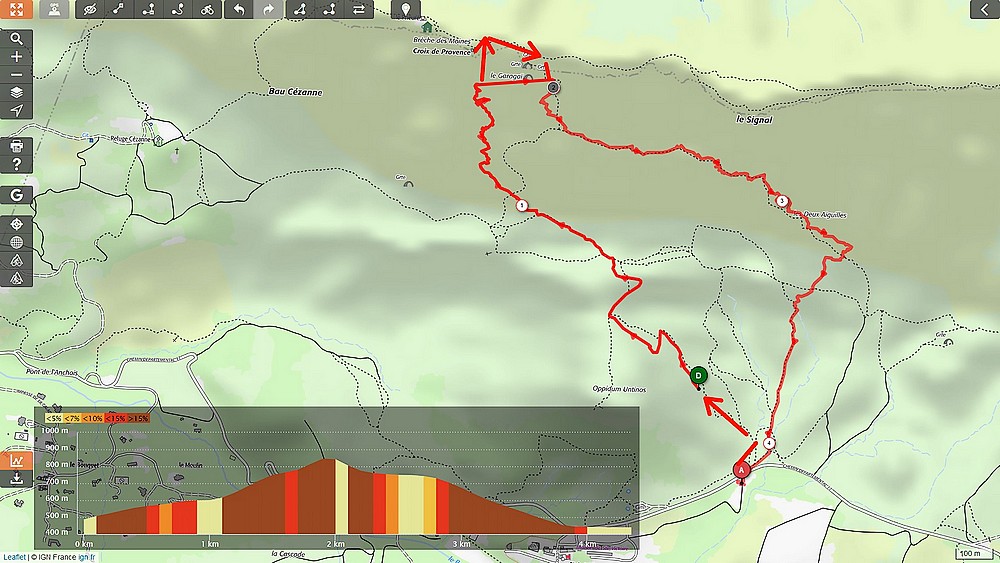Image resolution: width=1000 pixels, height=563 pixels.
Task: Collapse the side panel with top-right chevron
Action: [985, 9]
